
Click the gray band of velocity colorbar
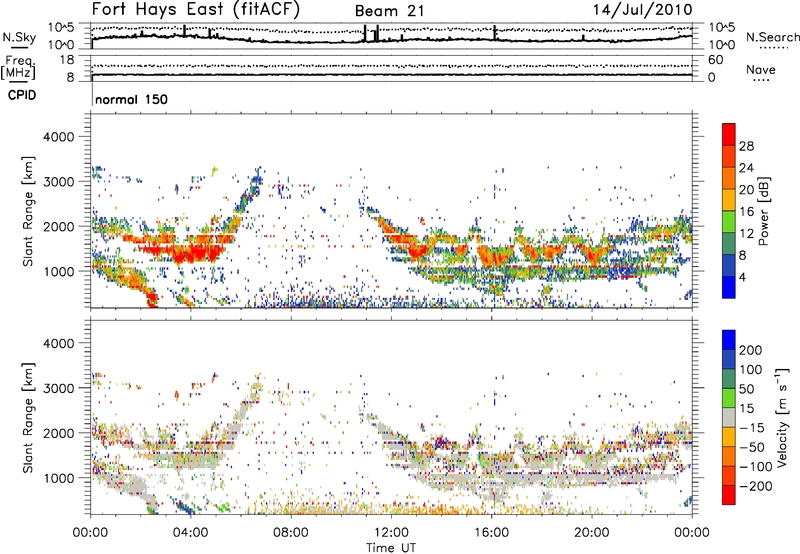(729, 417)
